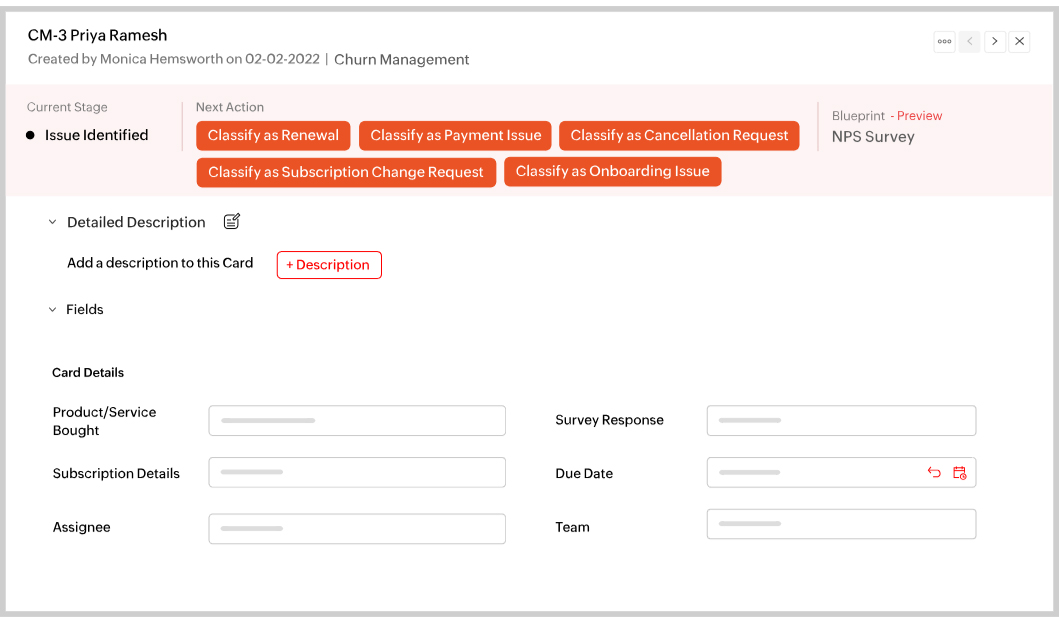
Task: Click the NPS Survey blueprint name
Action: 873,137
